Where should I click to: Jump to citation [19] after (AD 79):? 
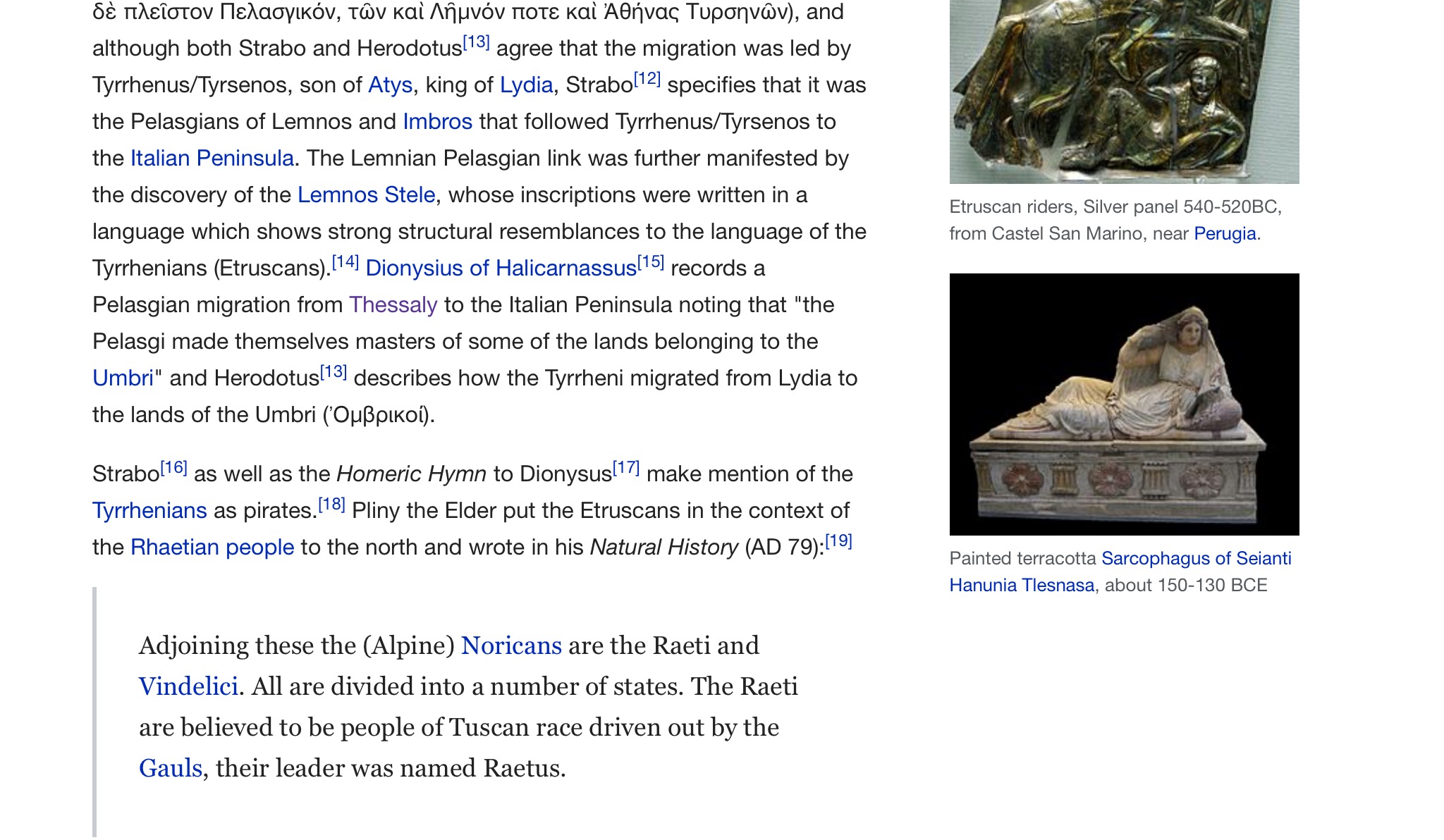[x=839, y=541]
